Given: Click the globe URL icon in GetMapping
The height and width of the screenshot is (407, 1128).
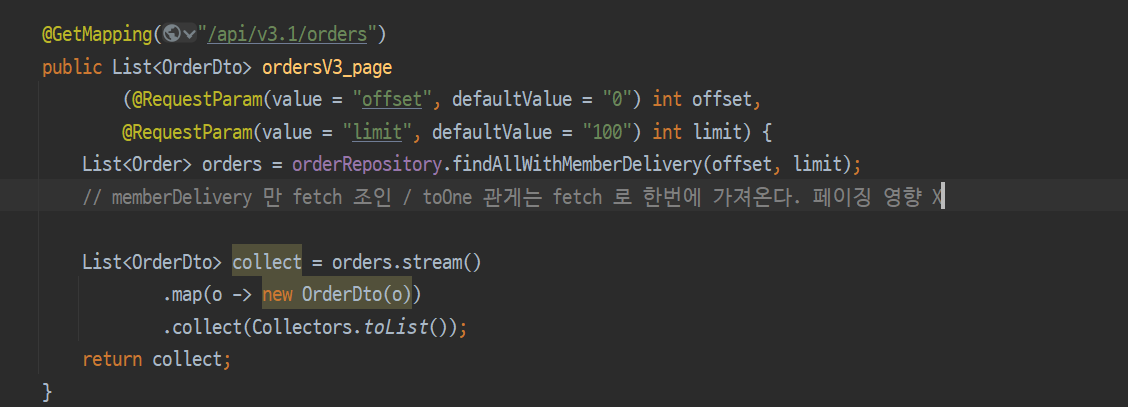Looking at the screenshot, I should [171, 33].
